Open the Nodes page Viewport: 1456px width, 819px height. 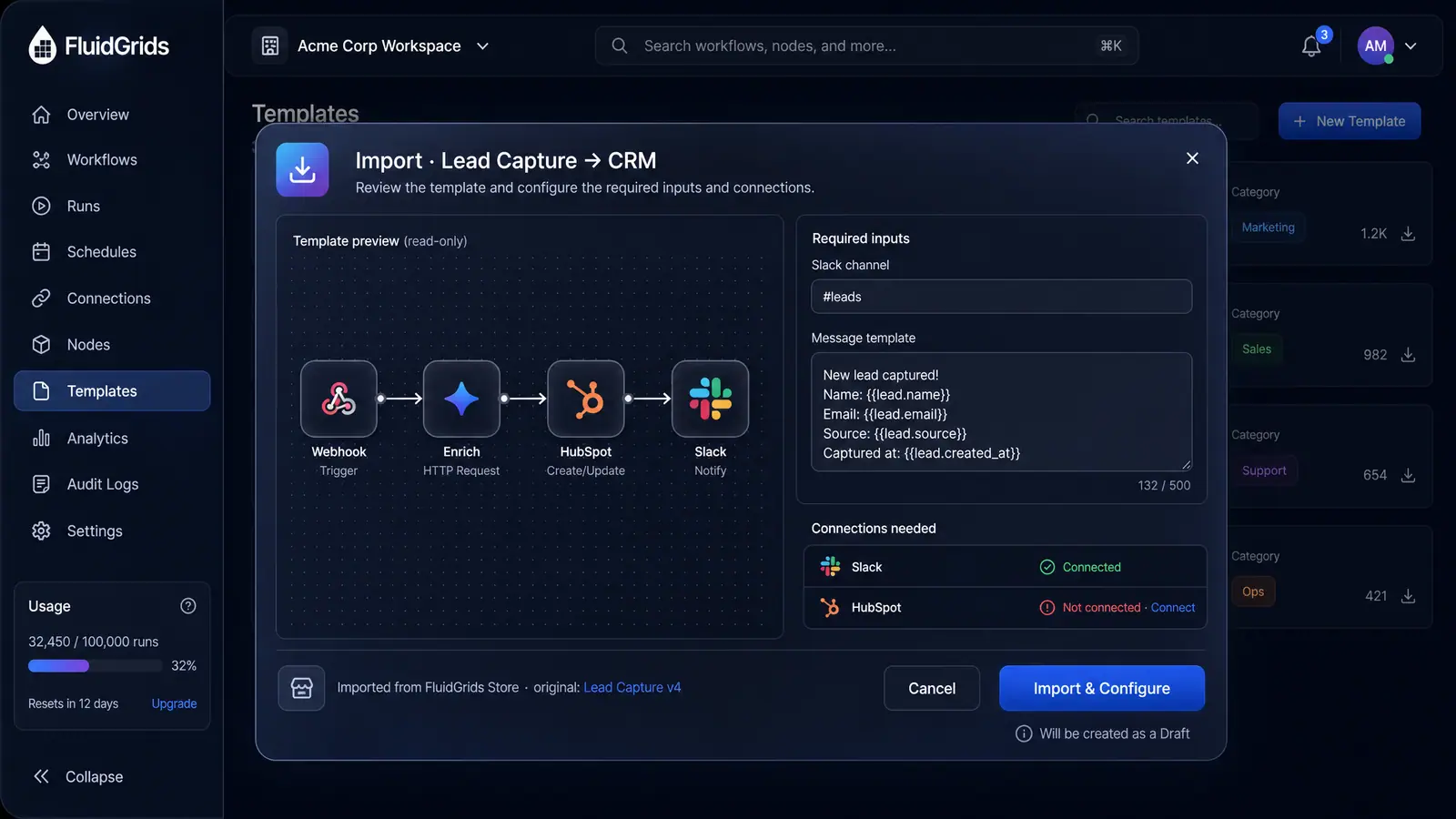coord(112,345)
